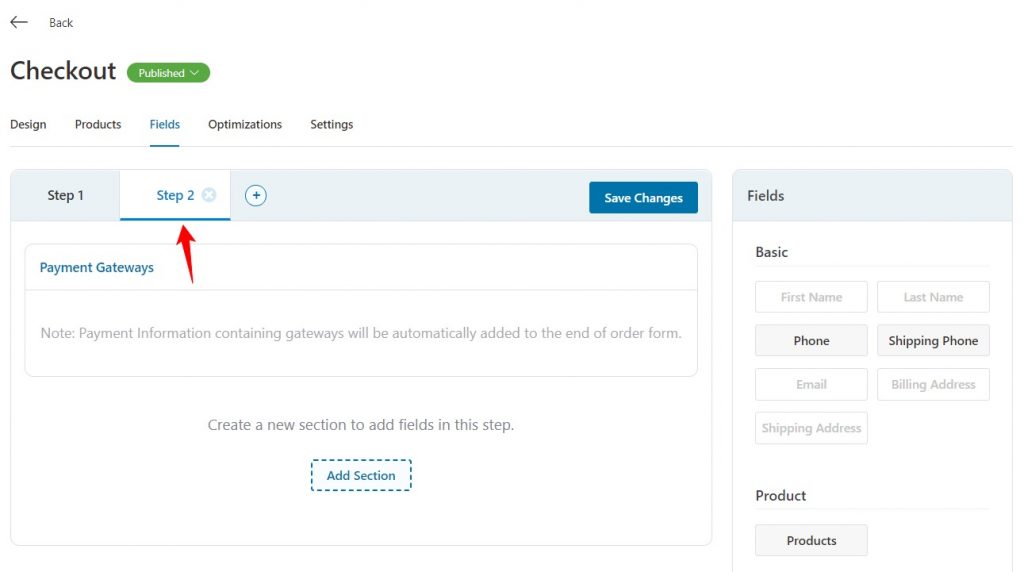
Task: Select the Step 1 tab
Action: pyautogui.click(x=65, y=195)
